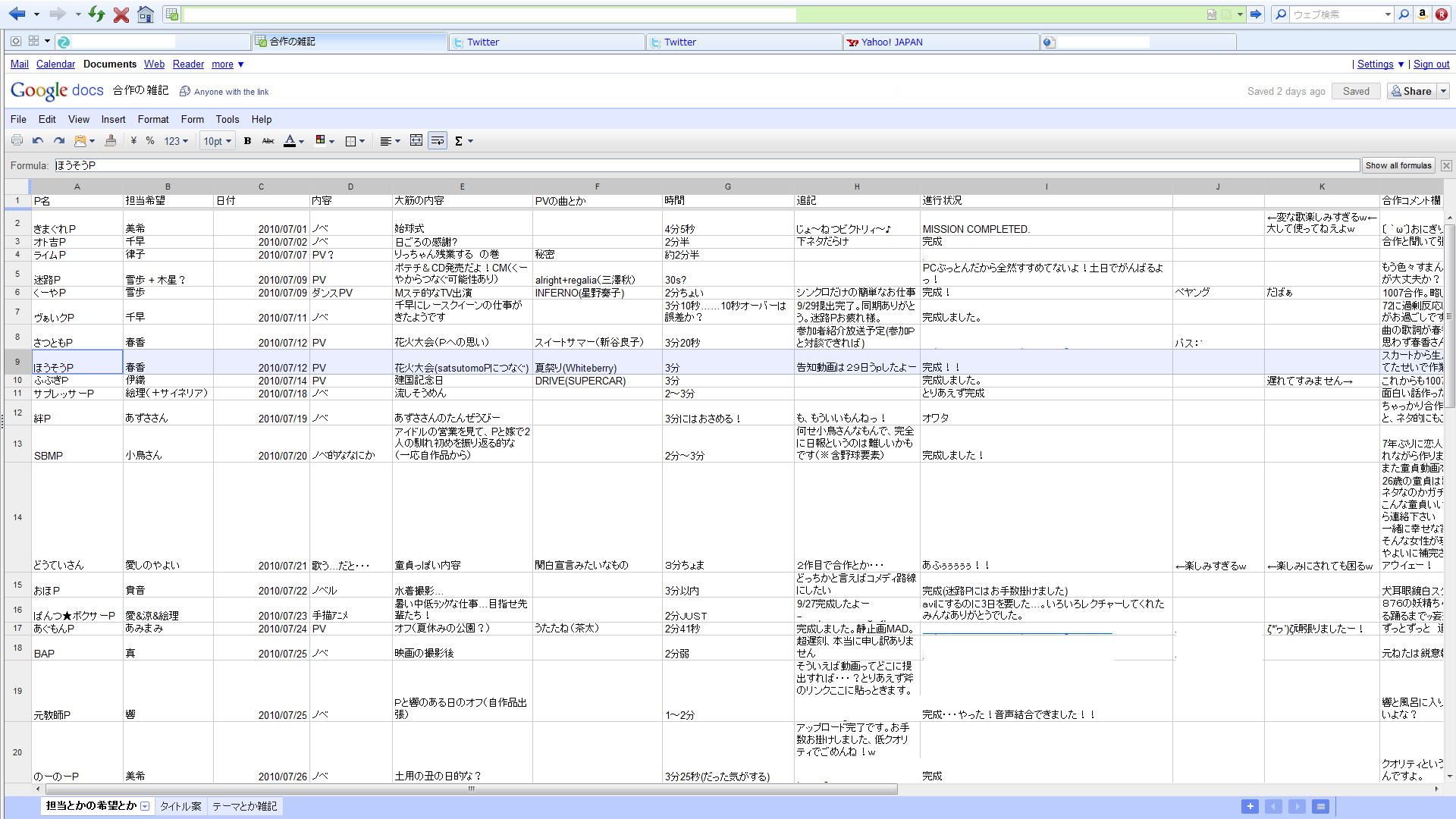The width and height of the screenshot is (1456, 819).
Task: Click the paint format brush icon
Action: (x=111, y=141)
